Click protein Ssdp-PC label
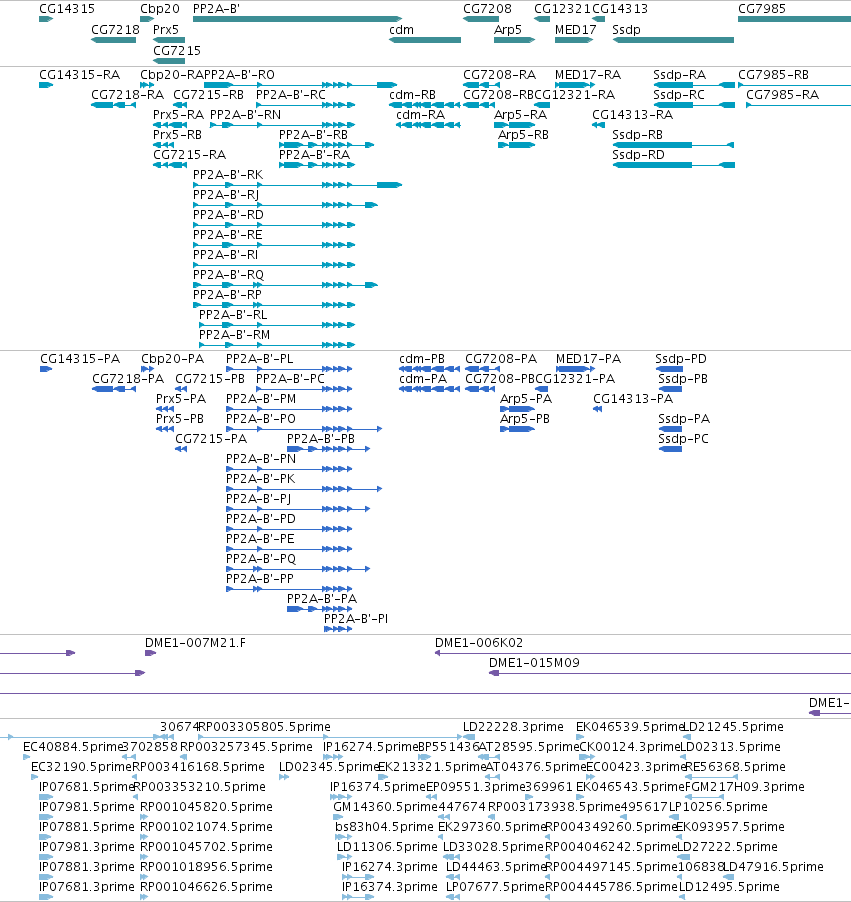 (684, 438)
